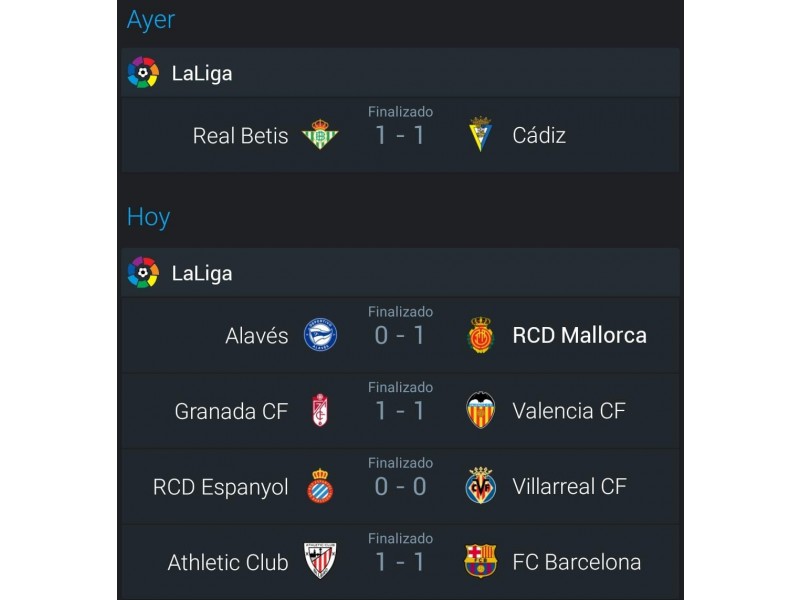
Task: Click the RCD Espanyol badge
Action: tap(320, 486)
